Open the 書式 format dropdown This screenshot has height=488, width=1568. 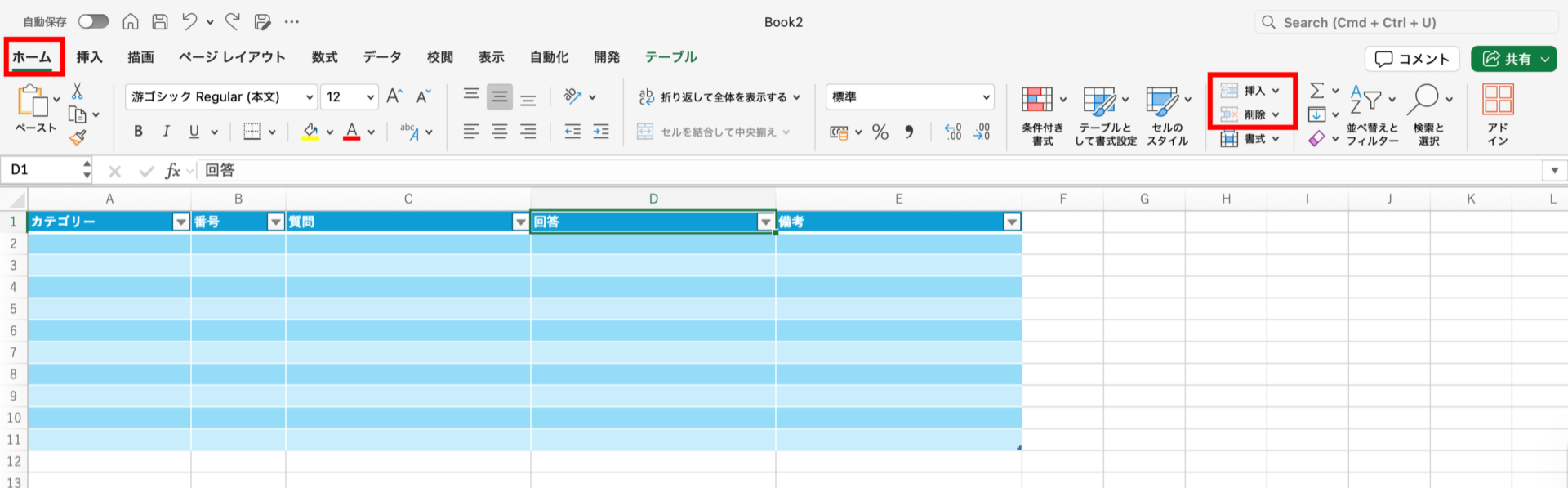1250,139
